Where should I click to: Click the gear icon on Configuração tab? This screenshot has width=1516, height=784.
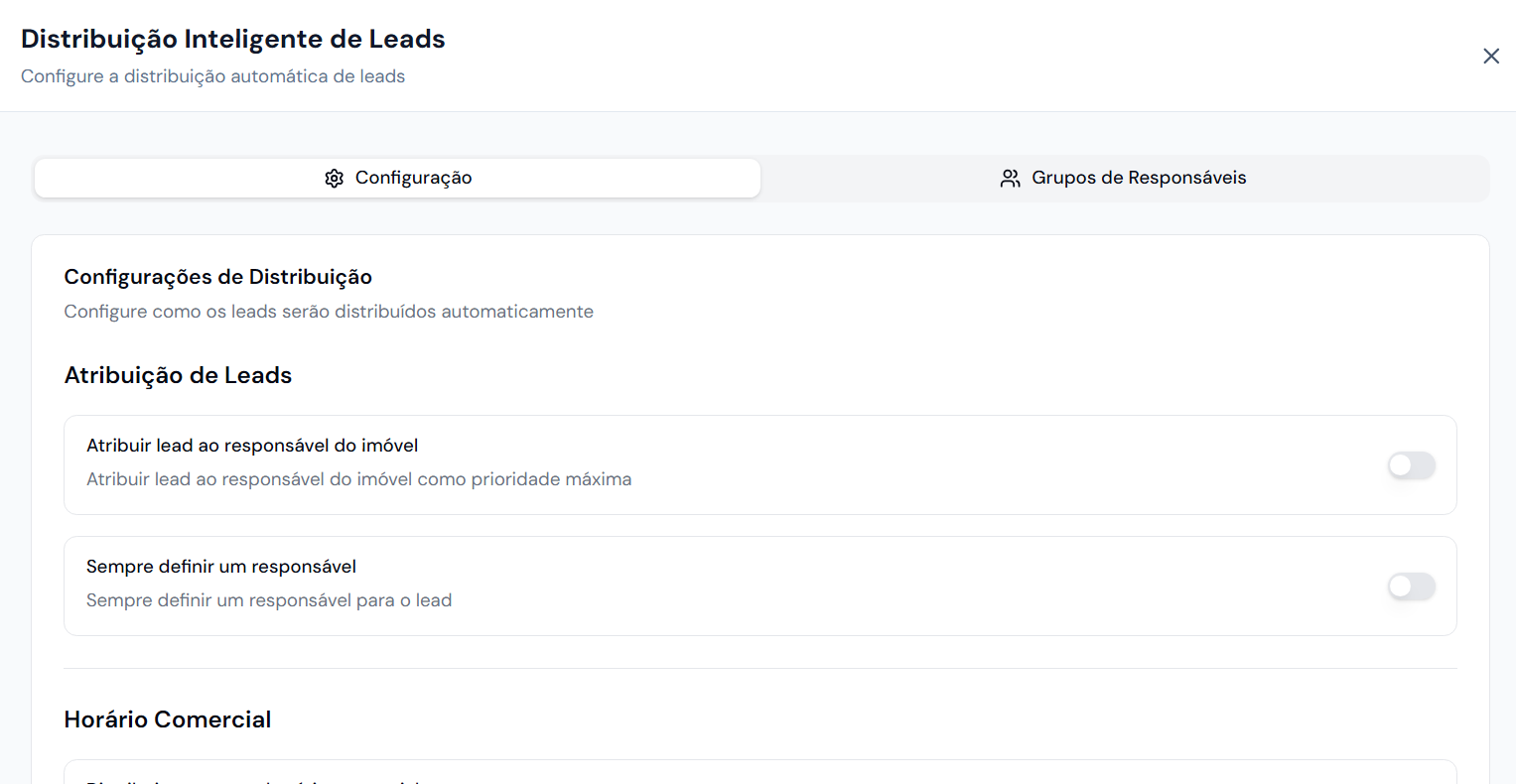pos(335,179)
